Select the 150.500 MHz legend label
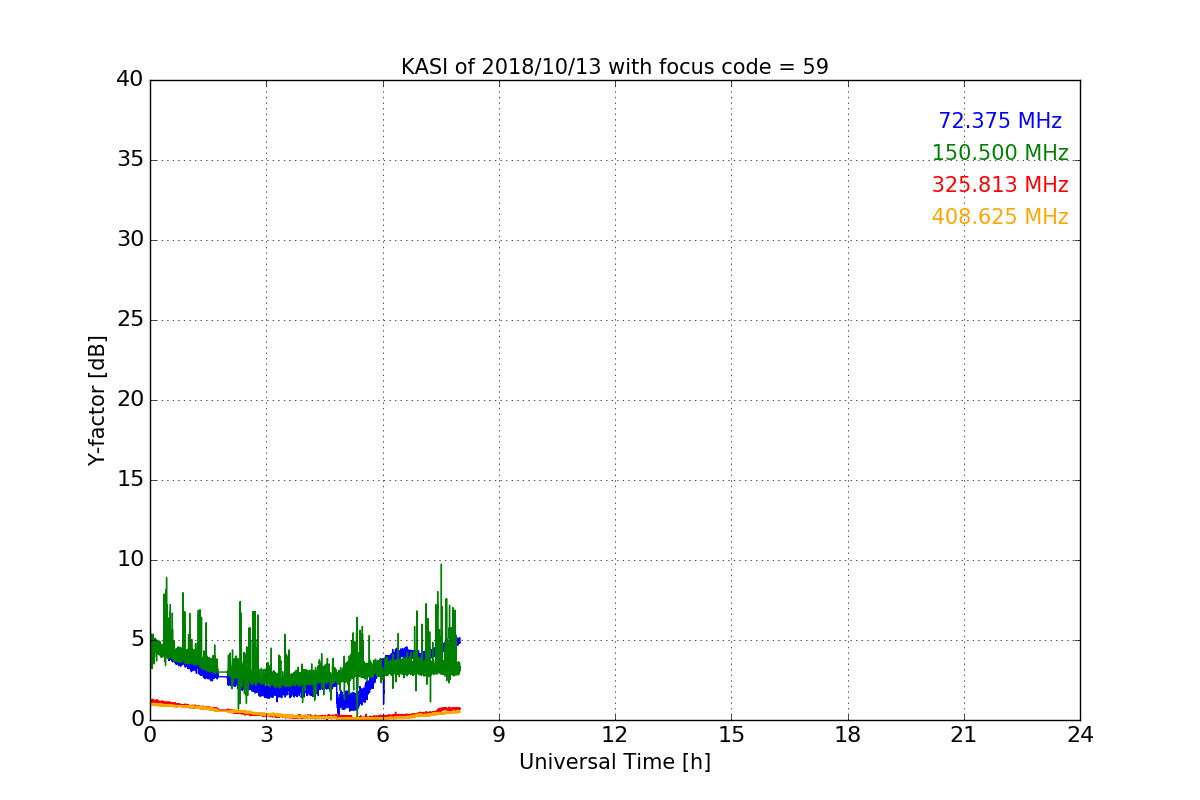1200x800 pixels. [1000, 153]
